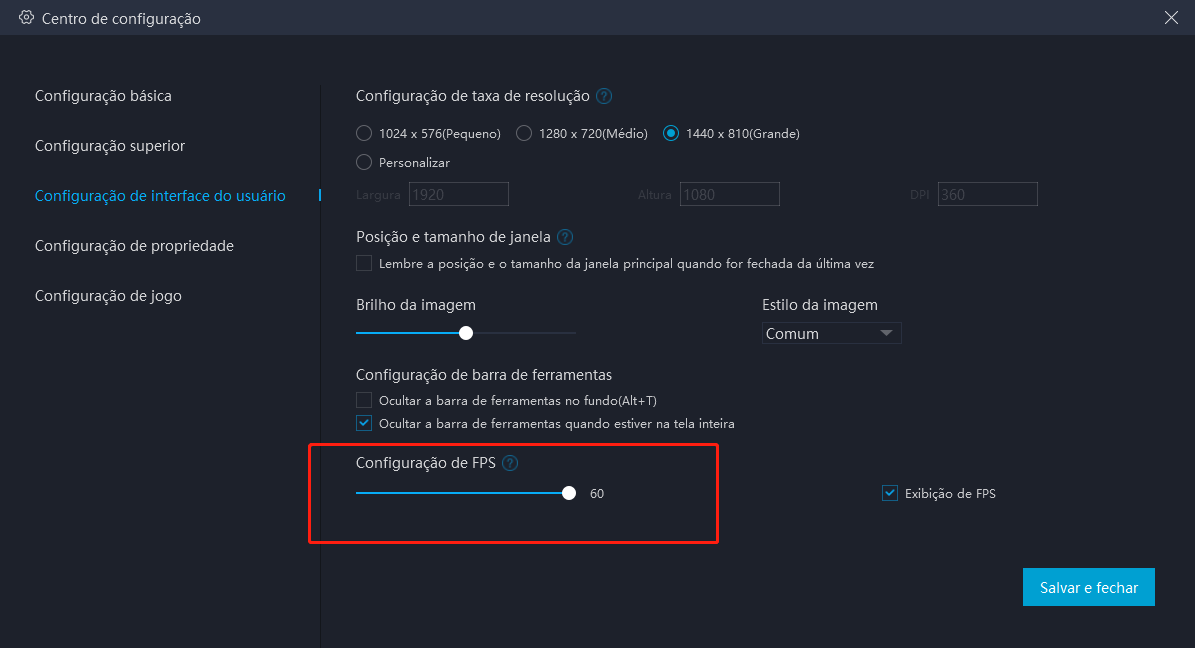The height and width of the screenshot is (648, 1195).
Task: Uncheck hiding toolbar in fullscreen mode
Action: (x=364, y=423)
